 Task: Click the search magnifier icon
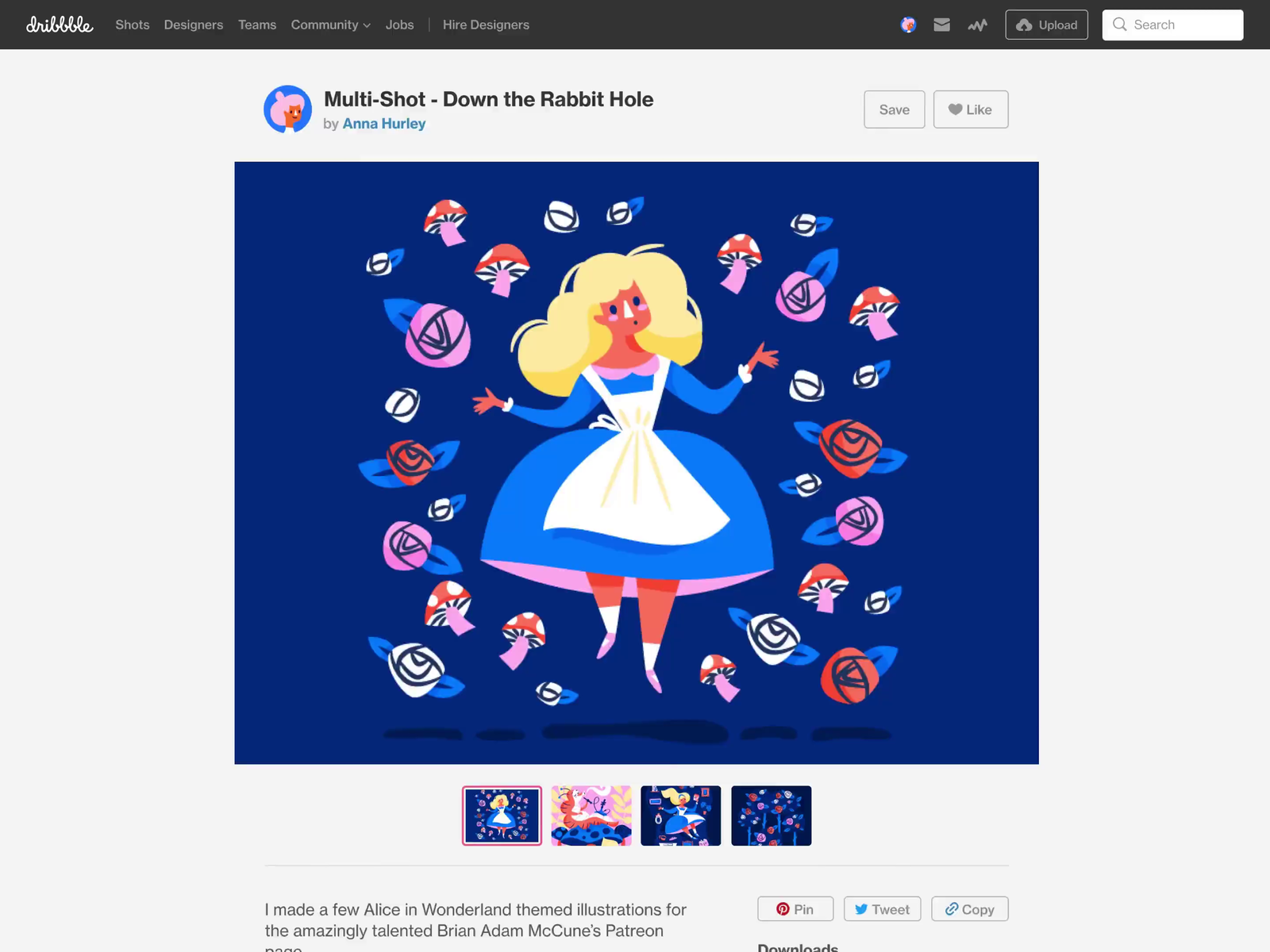coord(1120,25)
